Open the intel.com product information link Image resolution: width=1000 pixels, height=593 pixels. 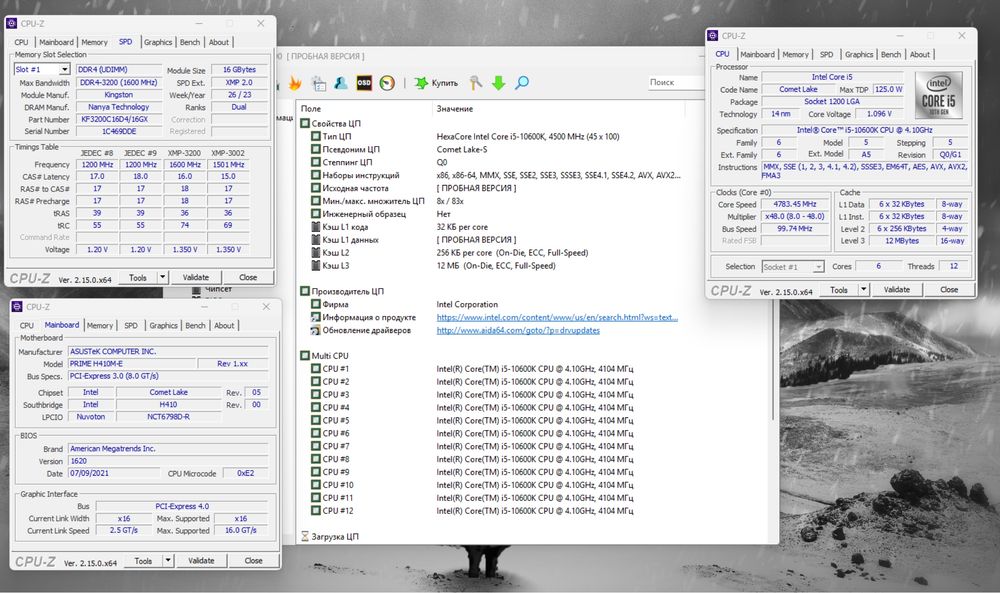coord(557,317)
